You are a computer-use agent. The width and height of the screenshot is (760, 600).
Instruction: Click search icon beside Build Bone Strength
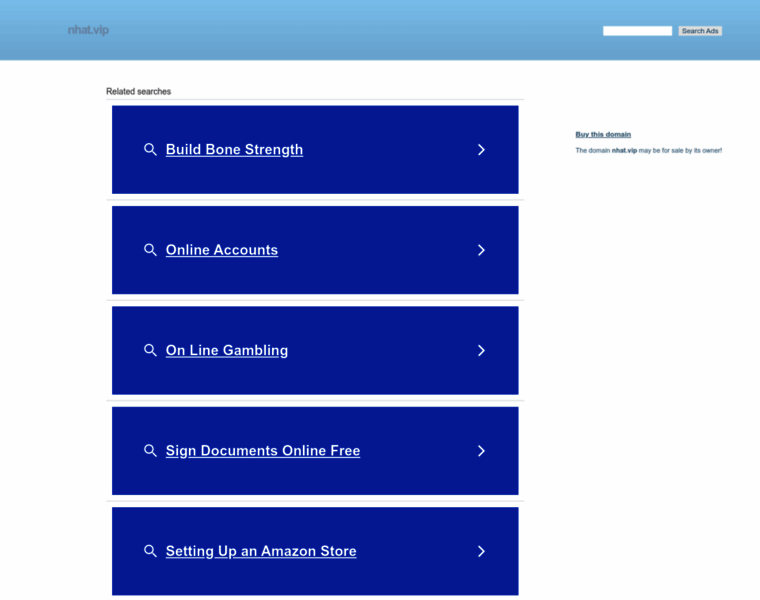pyautogui.click(x=150, y=150)
